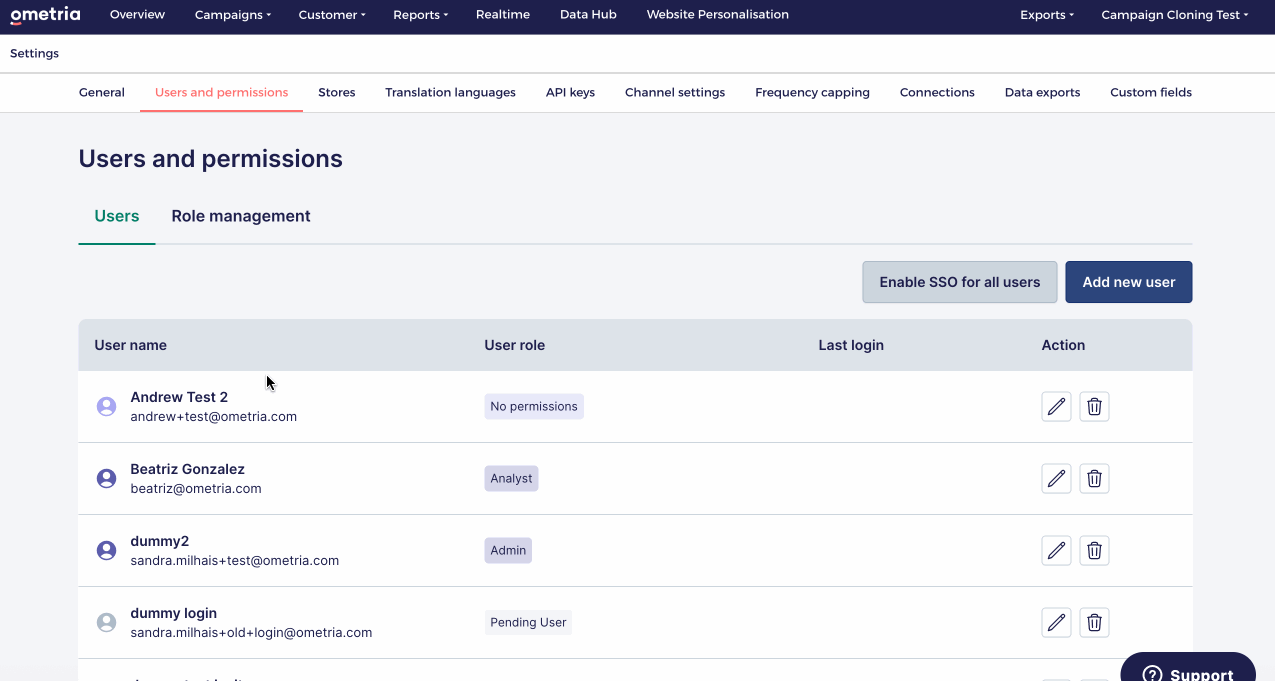Click the avatar icon next to Andrew Test 2
The width and height of the screenshot is (1275, 681).
tap(106, 406)
